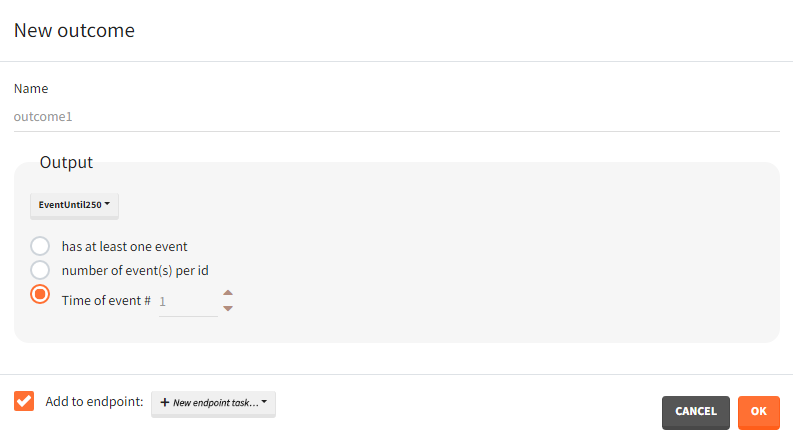The height and width of the screenshot is (447, 793).
Task: Choose the 'number of event(s) per id' radio button
Action: click(x=40, y=270)
